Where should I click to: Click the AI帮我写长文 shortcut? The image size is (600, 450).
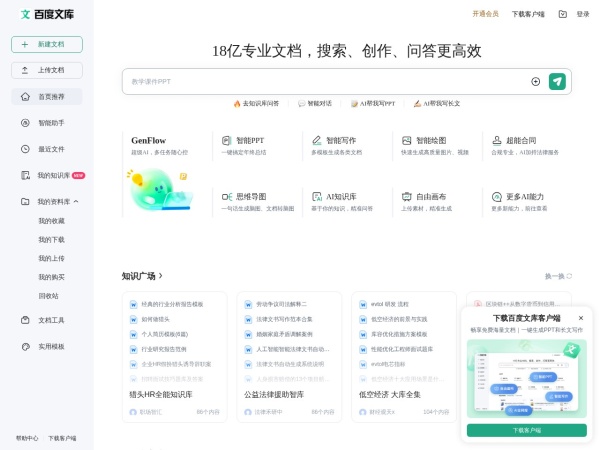point(437,103)
